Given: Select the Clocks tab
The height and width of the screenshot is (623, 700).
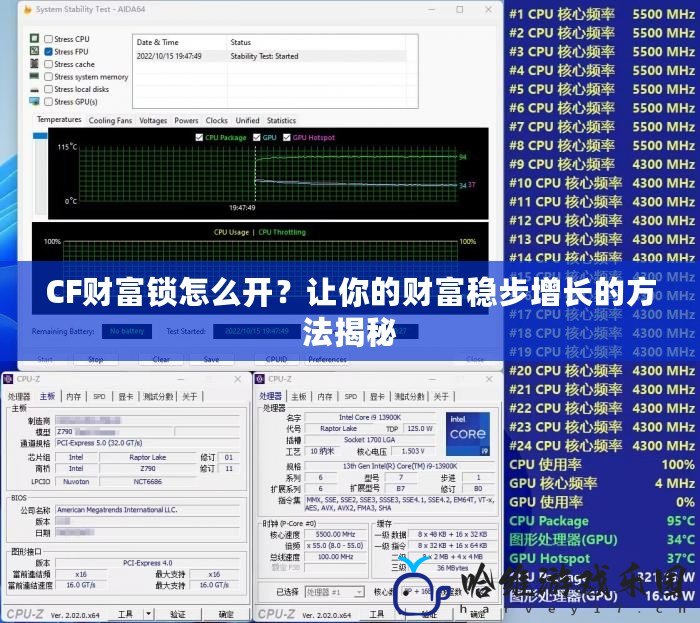Looking at the screenshot, I should coord(217,120).
